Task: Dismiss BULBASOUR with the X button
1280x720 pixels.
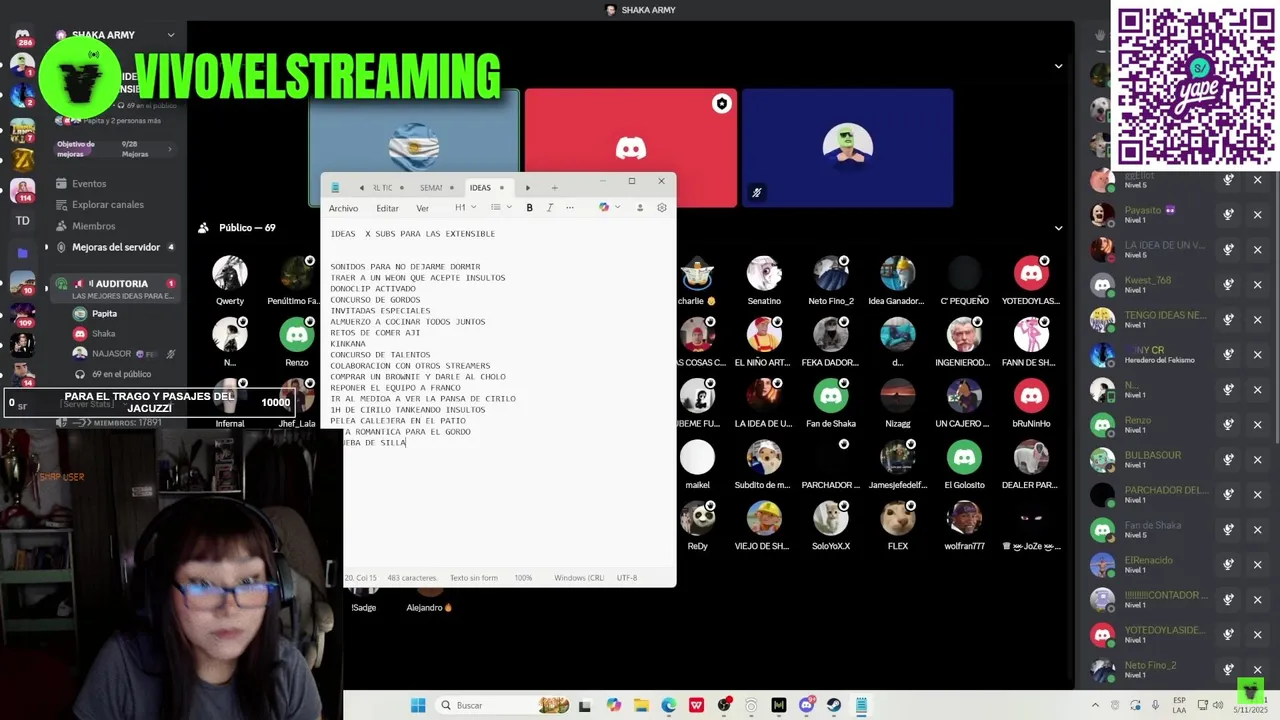Action: 1257,460
